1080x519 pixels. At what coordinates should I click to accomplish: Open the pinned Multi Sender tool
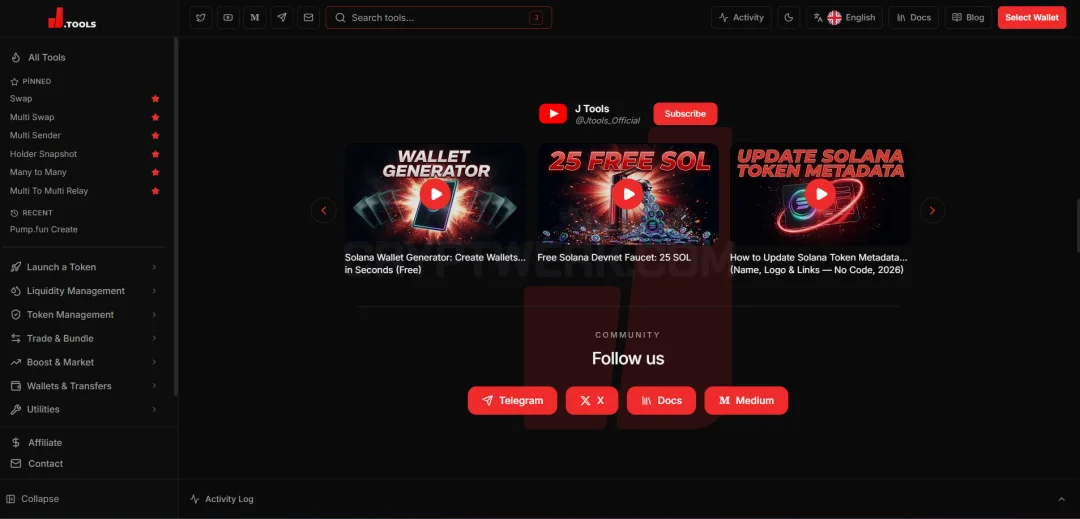(x=35, y=136)
